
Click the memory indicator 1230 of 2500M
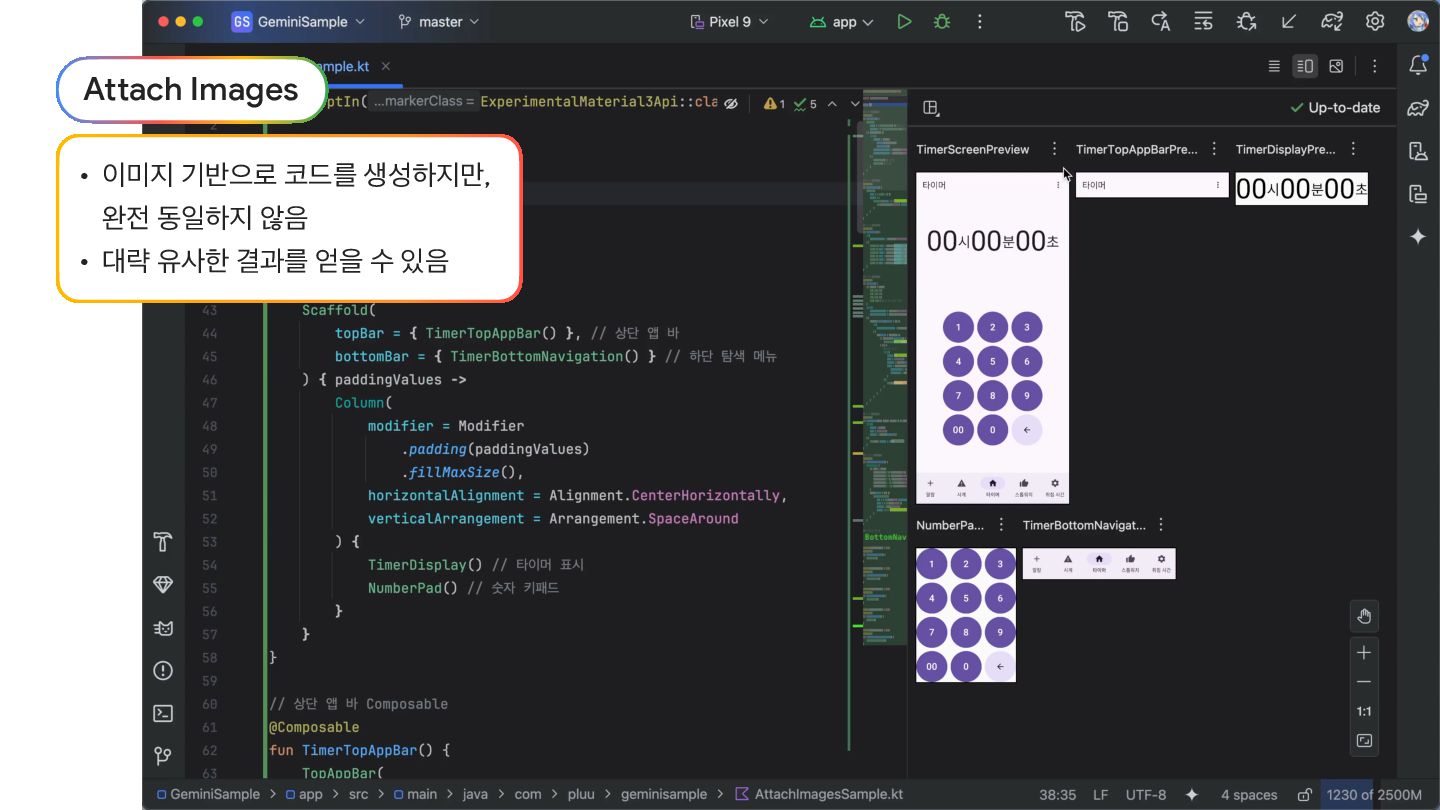(x=1374, y=795)
